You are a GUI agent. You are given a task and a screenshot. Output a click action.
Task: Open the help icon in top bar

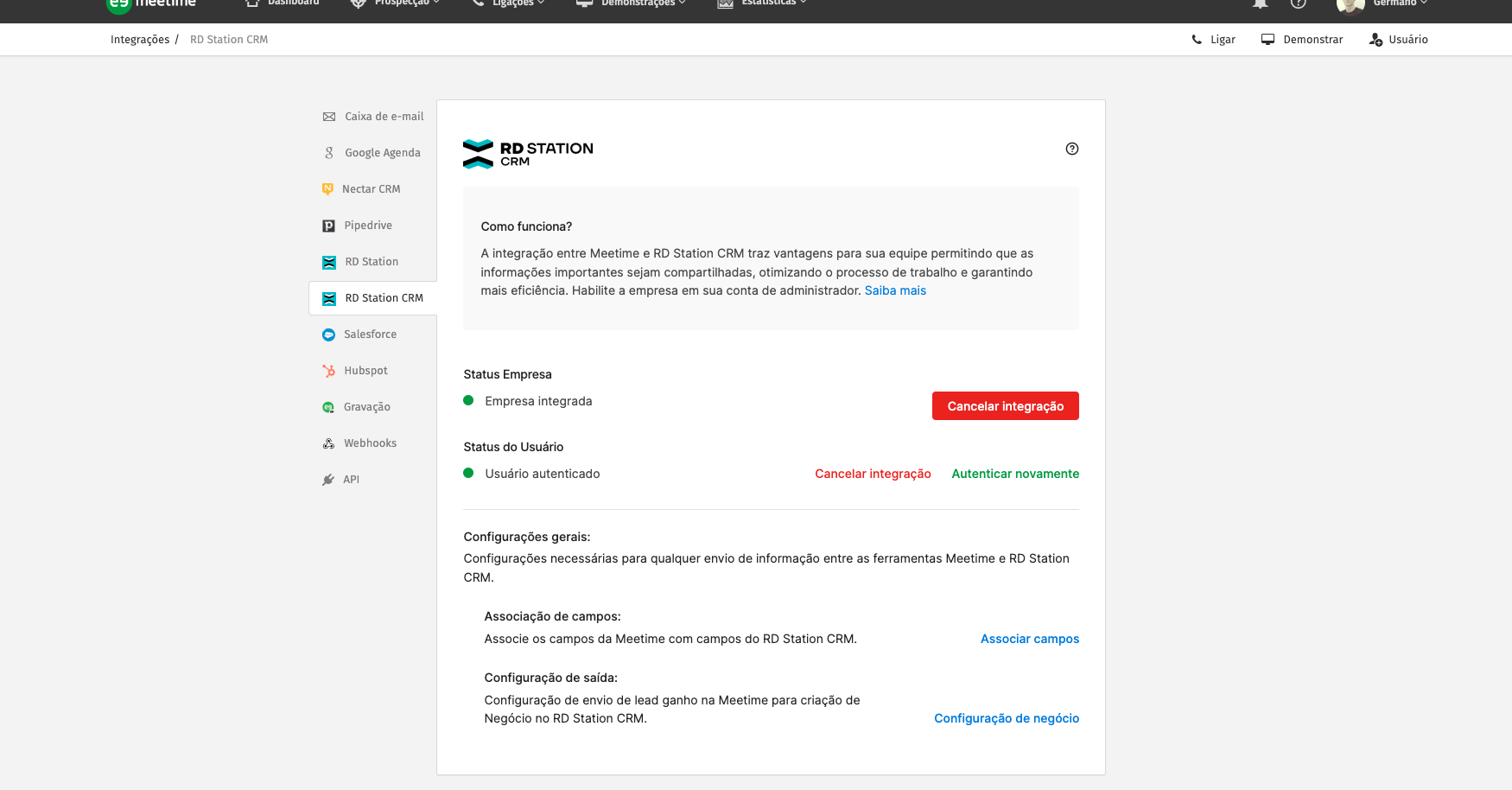[x=1298, y=3]
